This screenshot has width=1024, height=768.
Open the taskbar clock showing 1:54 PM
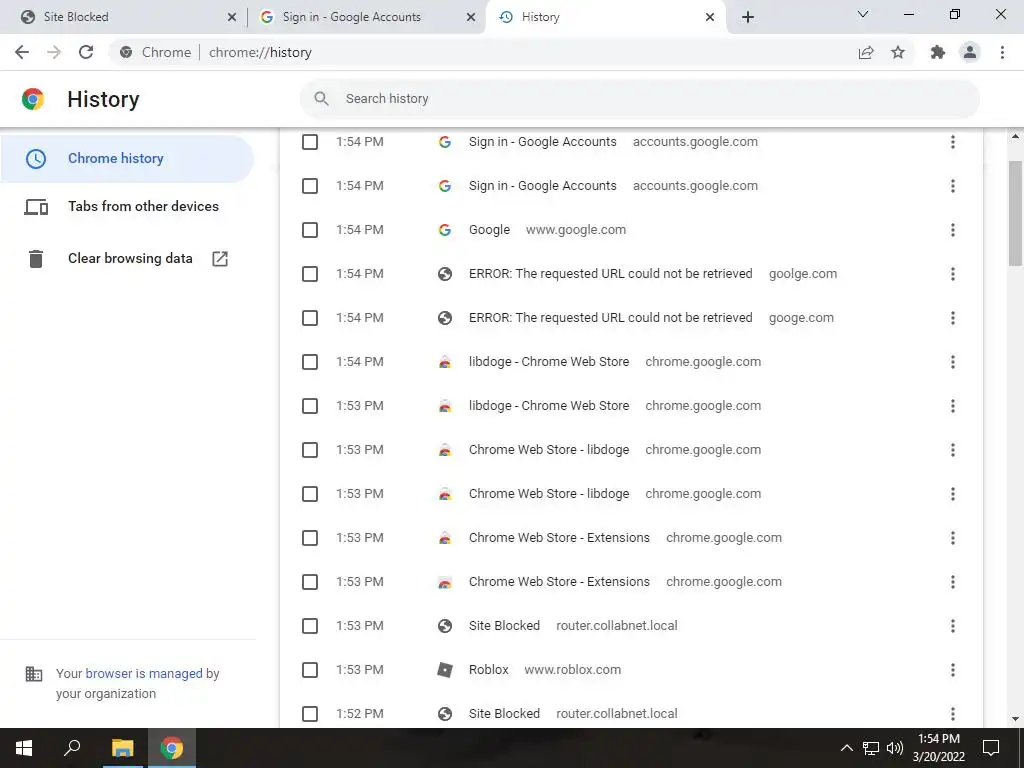938,748
